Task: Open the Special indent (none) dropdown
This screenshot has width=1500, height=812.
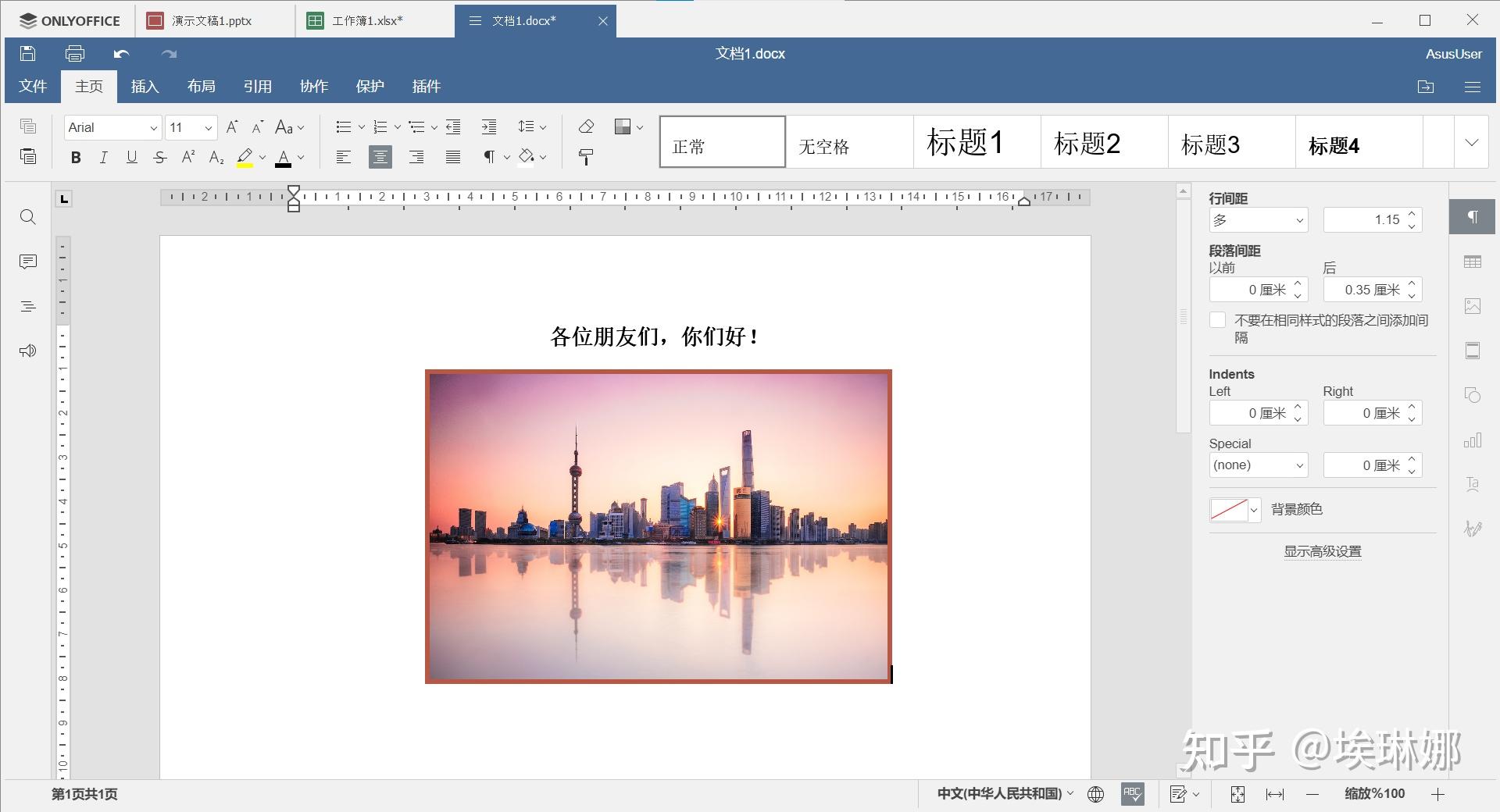Action: (1258, 465)
